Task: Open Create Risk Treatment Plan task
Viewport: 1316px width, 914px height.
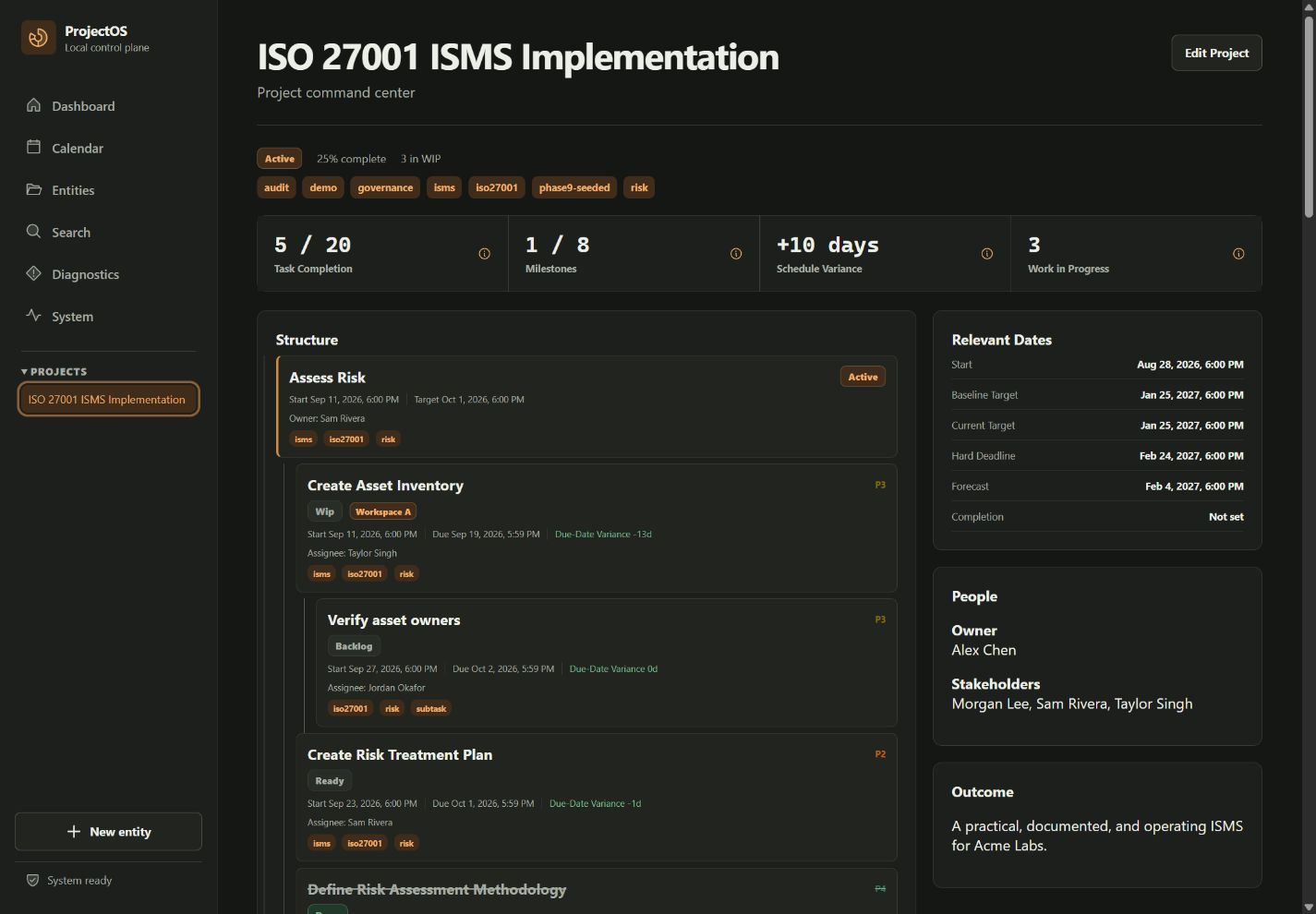Action: coord(400,755)
